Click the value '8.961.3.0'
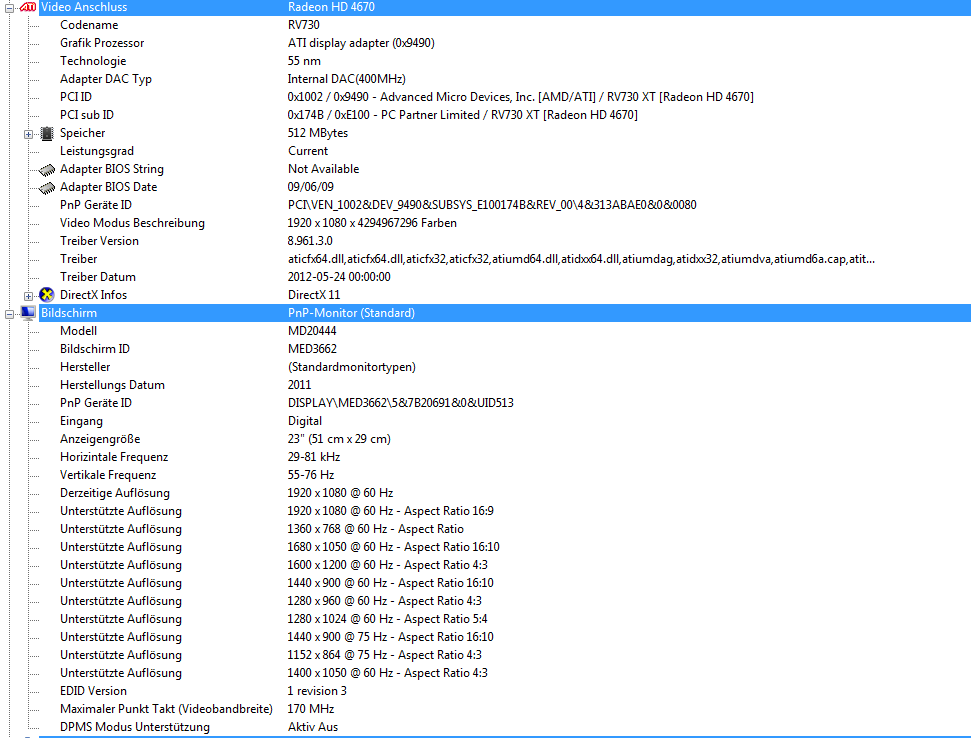The height and width of the screenshot is (738, 971). point(310,241)
